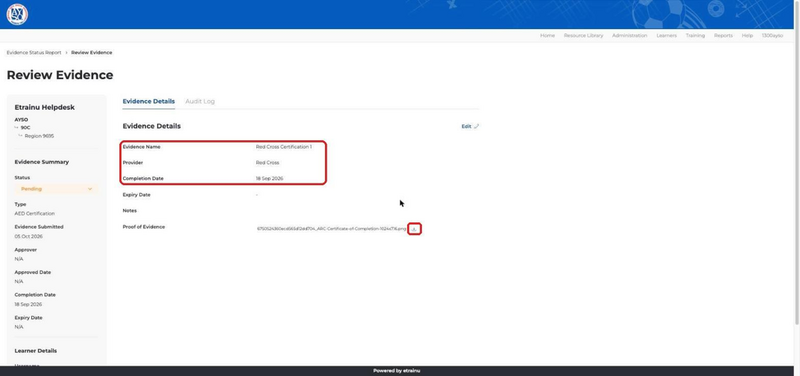Image resolution: width=800 pixels, height=376 pixels.
Task: Open the Pending status dropdown
Action: 56,189
